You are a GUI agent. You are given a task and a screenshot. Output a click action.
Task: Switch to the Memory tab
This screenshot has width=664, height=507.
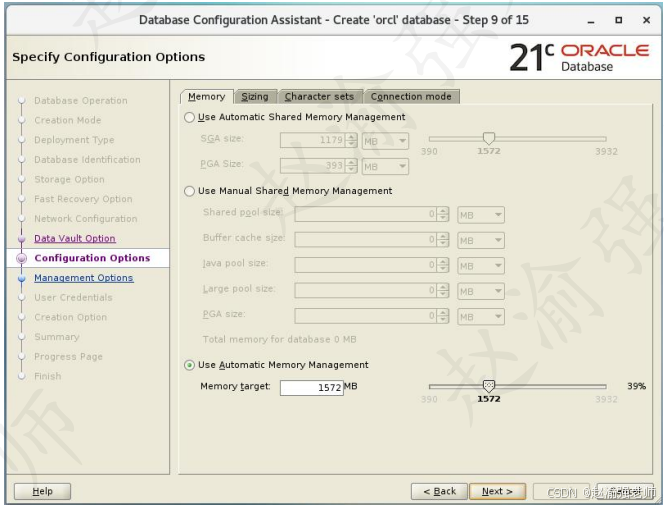tap(207, 97)
